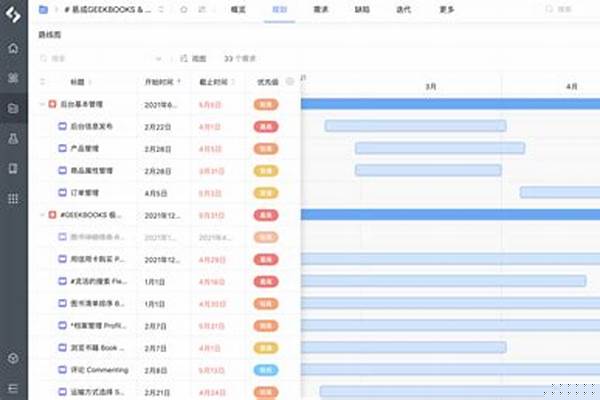Expand the sidebar using the bottom menu icon
Viewport: 600px width, 400px height.
pyautogui.click(x=13, y=389)
